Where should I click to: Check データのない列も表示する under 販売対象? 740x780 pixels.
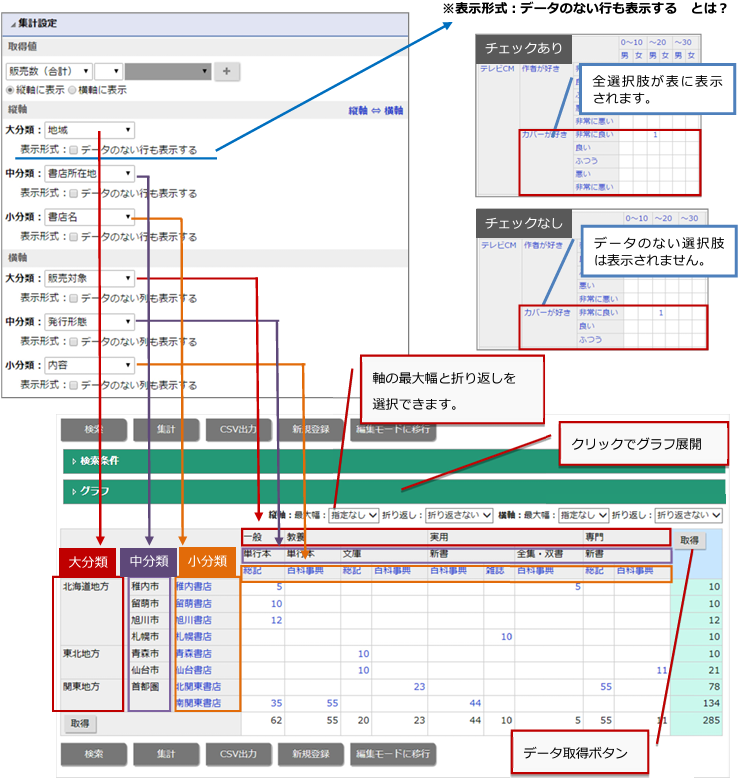pos(74,298)
